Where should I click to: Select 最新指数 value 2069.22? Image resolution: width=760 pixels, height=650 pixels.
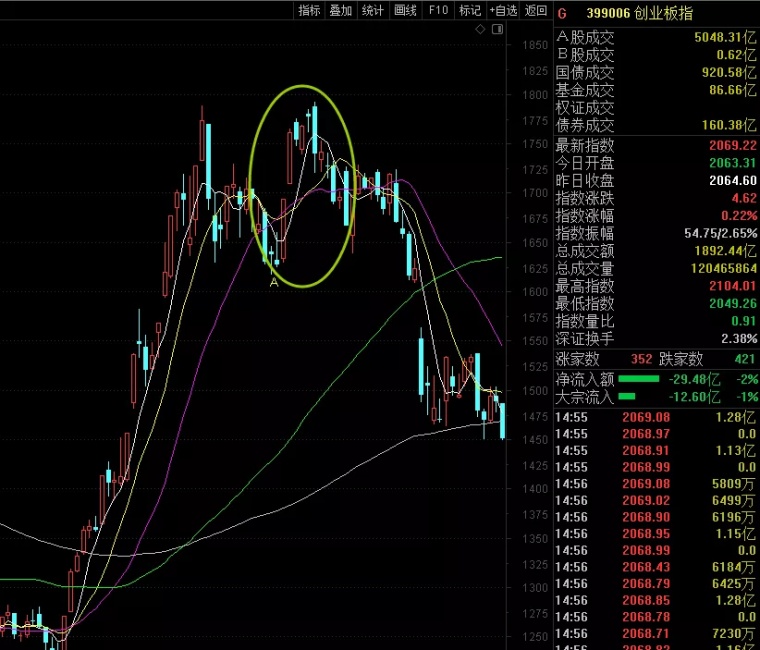tap(732, 145)
